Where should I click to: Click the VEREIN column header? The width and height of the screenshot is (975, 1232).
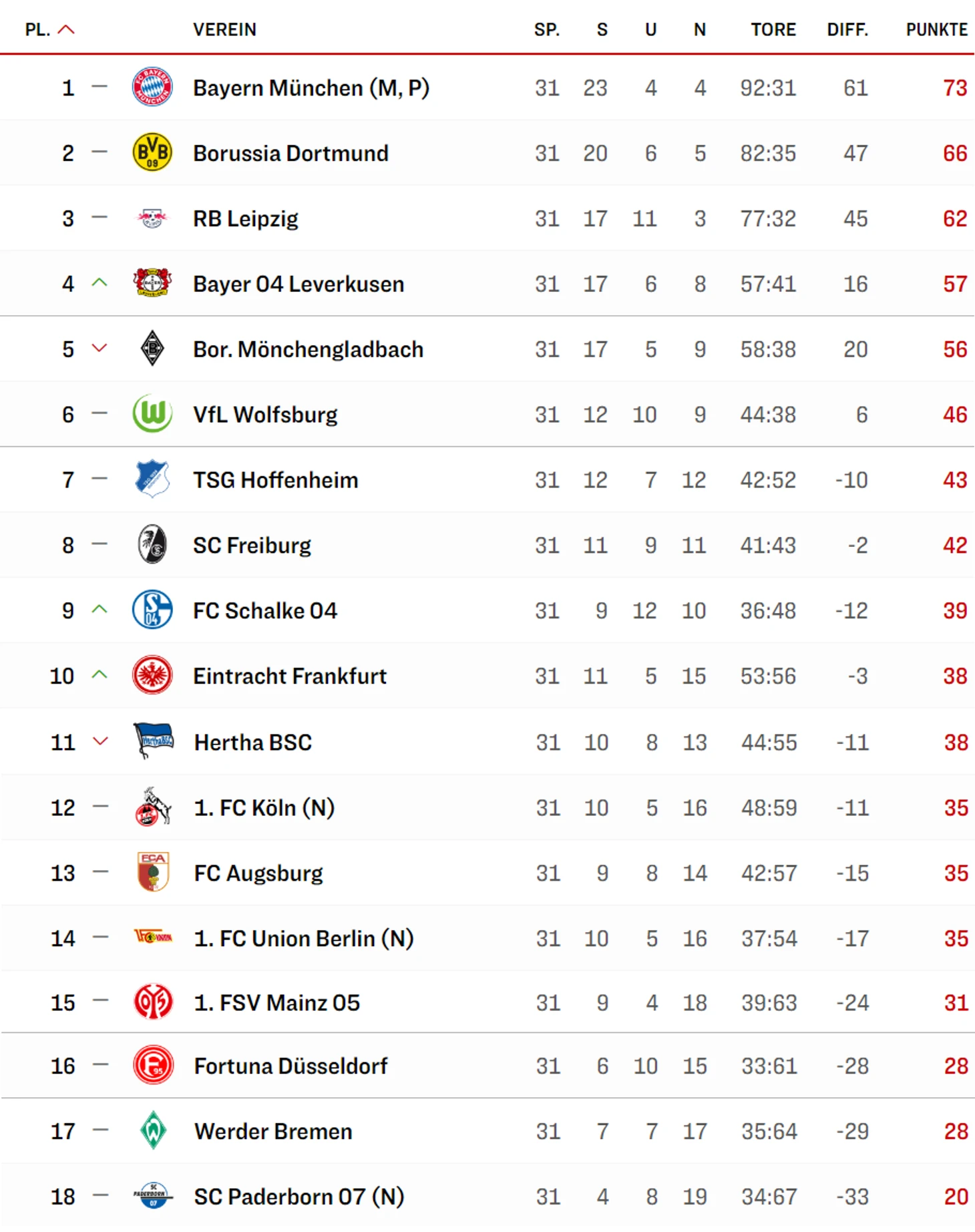224,29
